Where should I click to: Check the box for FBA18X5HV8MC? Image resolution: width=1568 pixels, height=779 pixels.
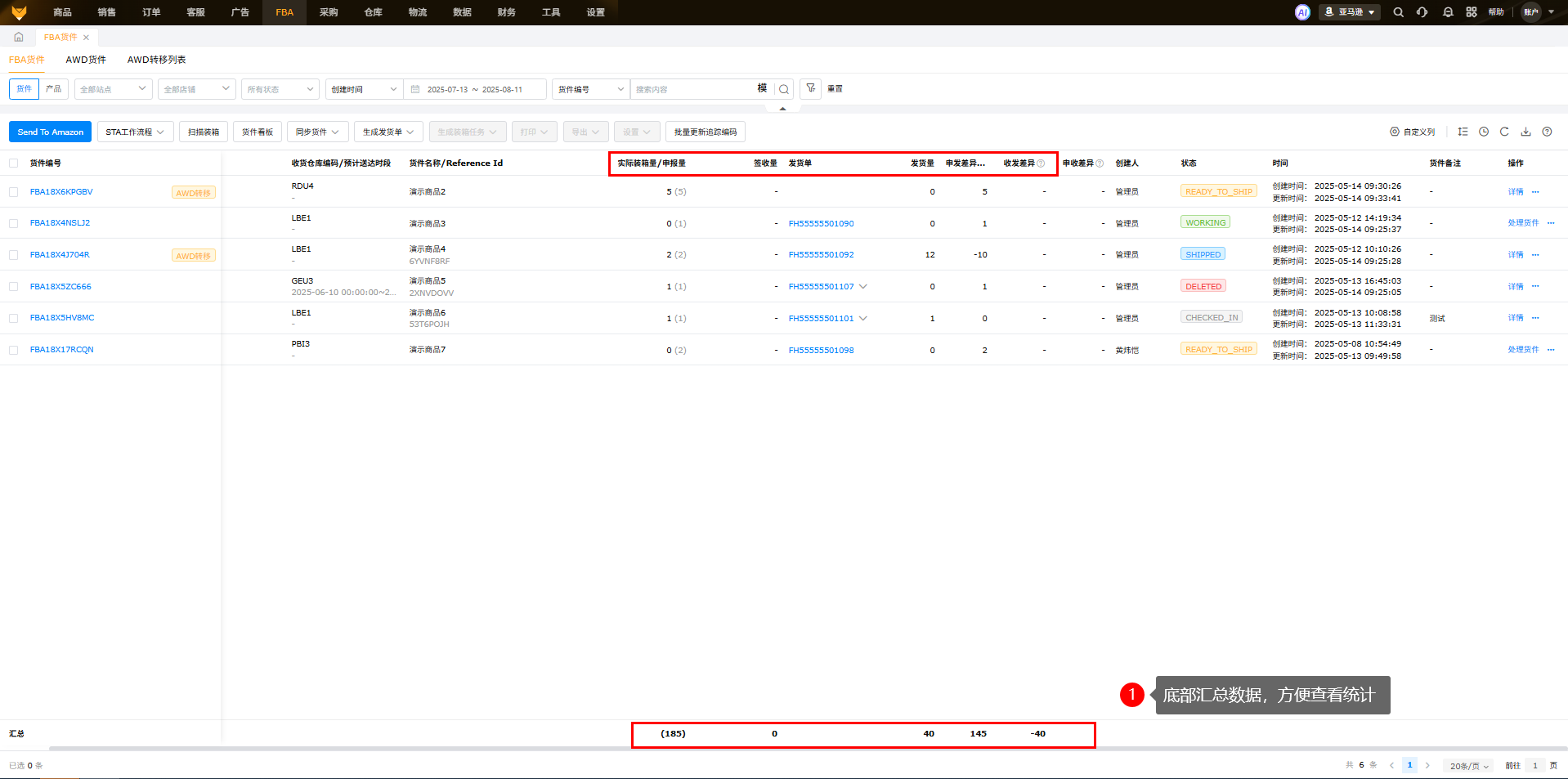coord(13,318)
